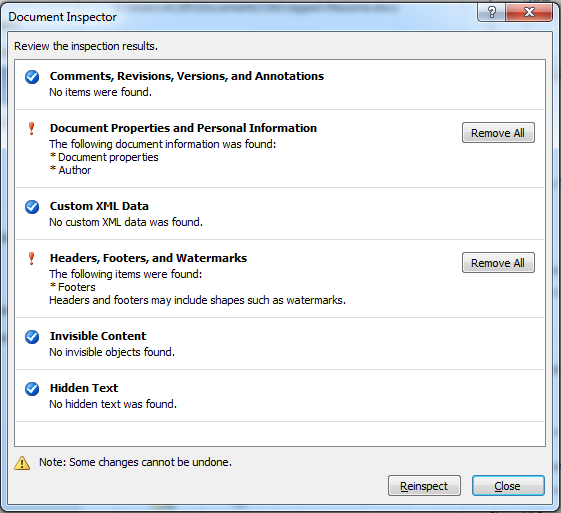Click the Custom XML Data heading
561x513 pixels.
point(99,206)
